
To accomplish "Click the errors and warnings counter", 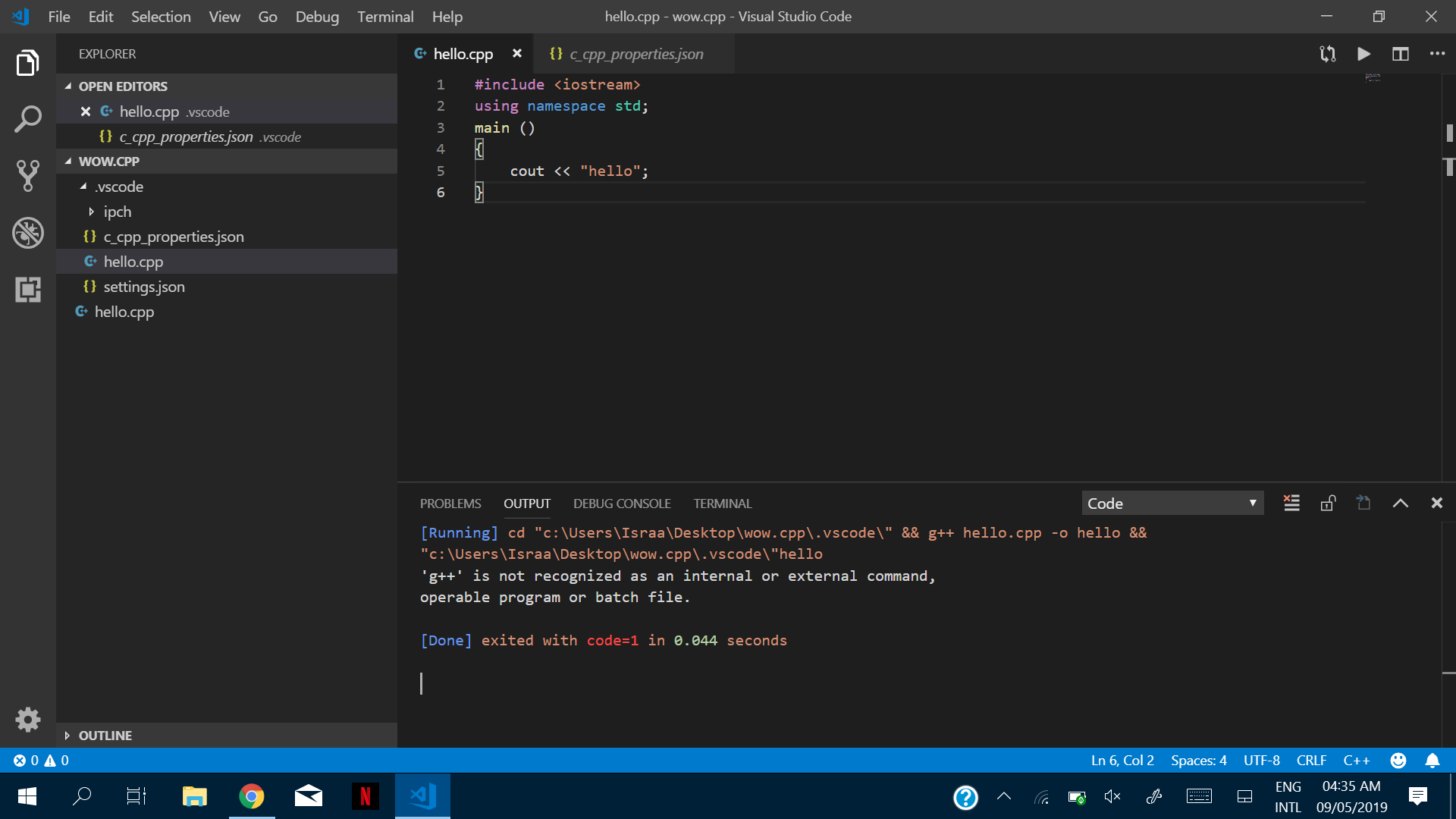I will tap(41, 760).
